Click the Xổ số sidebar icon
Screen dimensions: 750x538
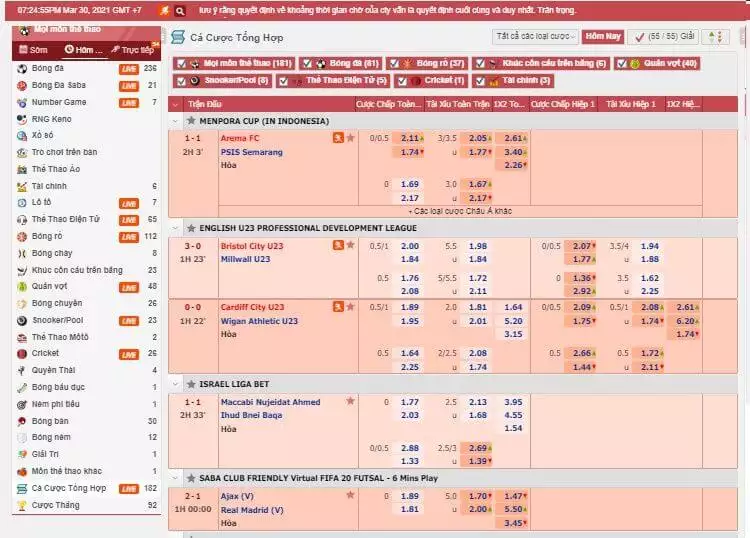[x=22, y=136]
